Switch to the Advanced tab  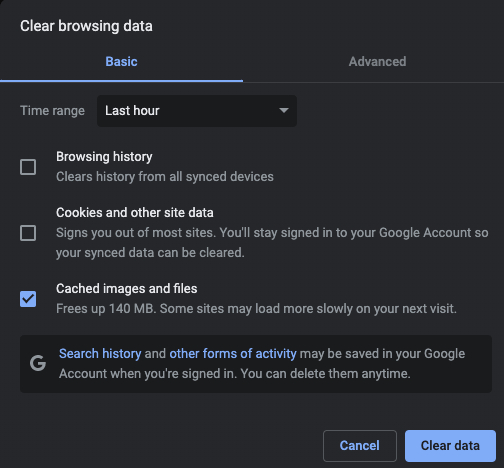(x=377, y=62)
